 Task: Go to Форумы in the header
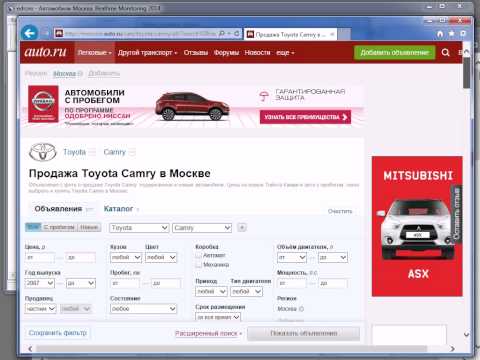[226, 53]
